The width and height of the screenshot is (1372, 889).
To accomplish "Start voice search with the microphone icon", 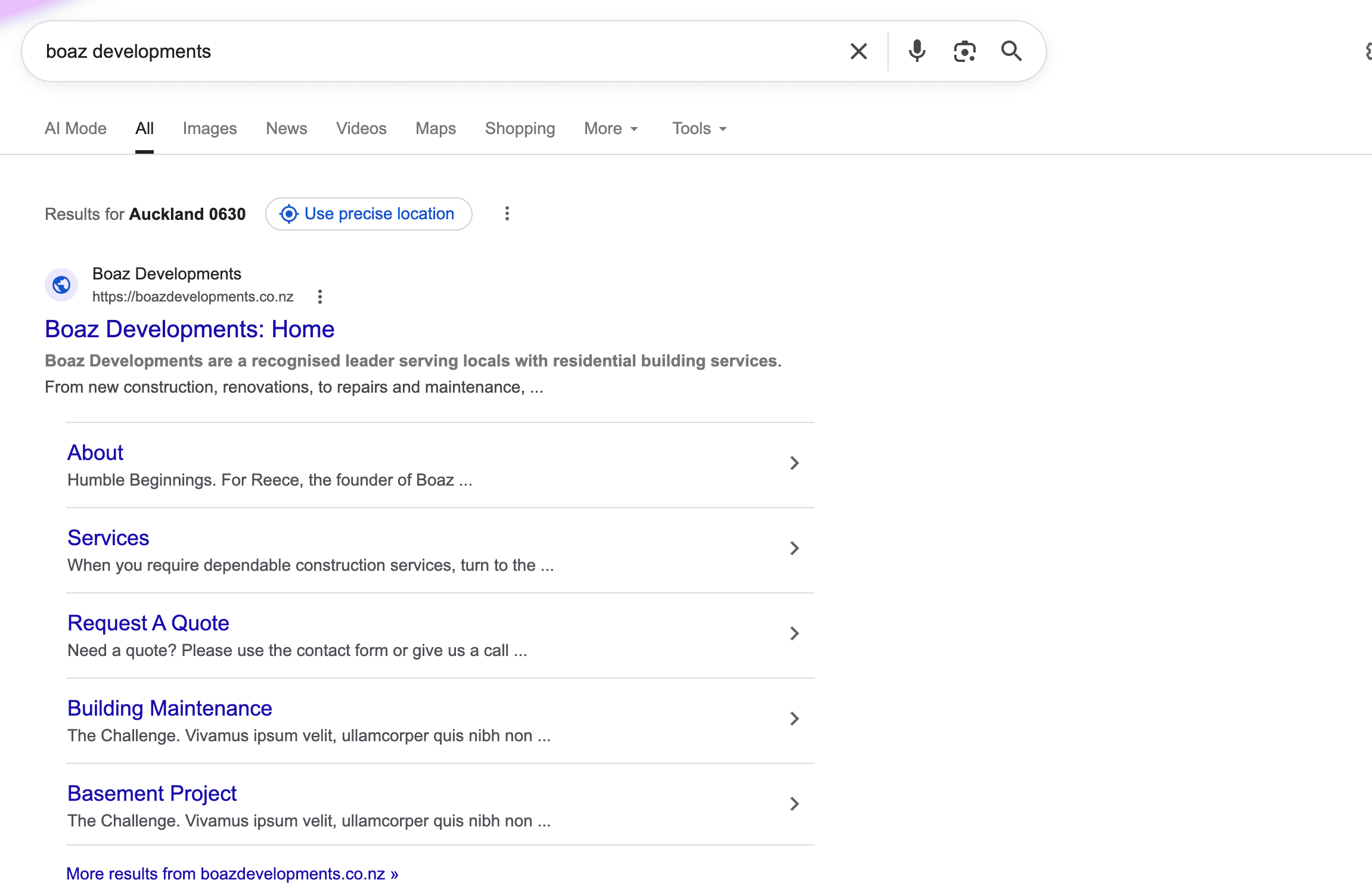I will (x=917, y=51).
